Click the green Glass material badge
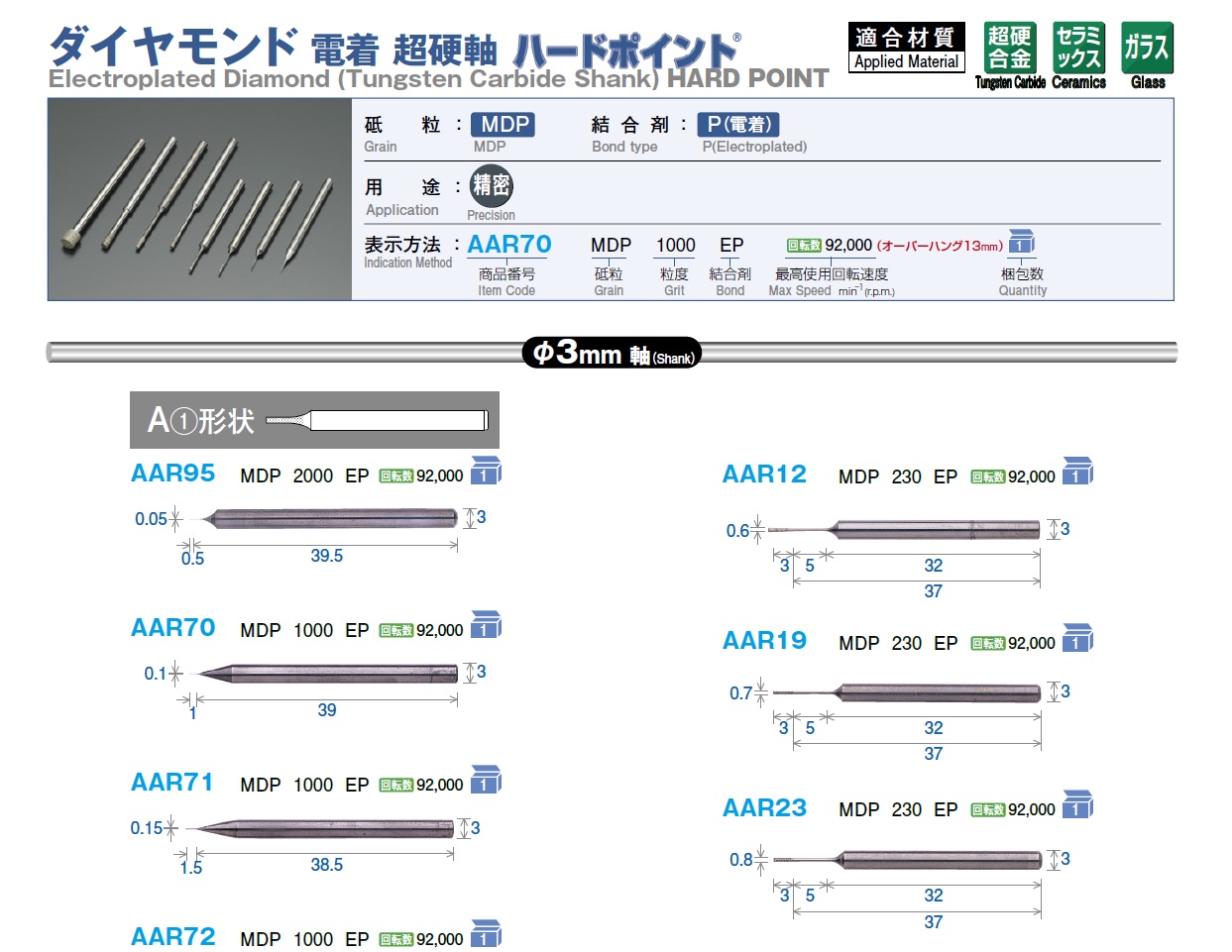 [1147, 49]
